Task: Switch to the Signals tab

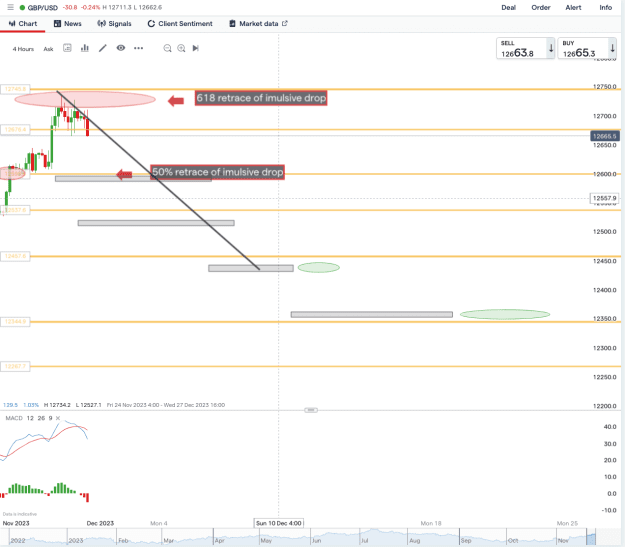Action: (x=114, y=24)
